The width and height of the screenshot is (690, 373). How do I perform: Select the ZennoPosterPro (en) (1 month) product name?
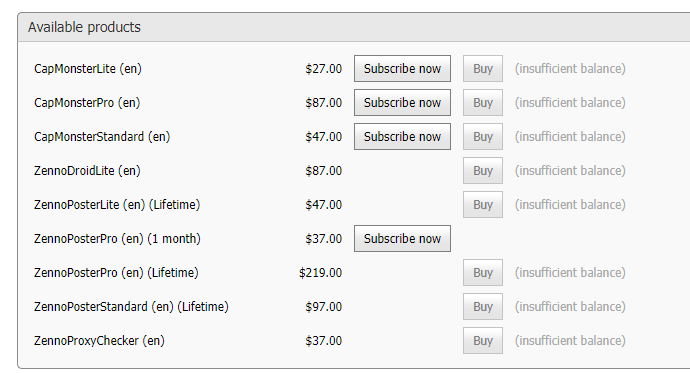pyautogui.click(x=117, y=239)
